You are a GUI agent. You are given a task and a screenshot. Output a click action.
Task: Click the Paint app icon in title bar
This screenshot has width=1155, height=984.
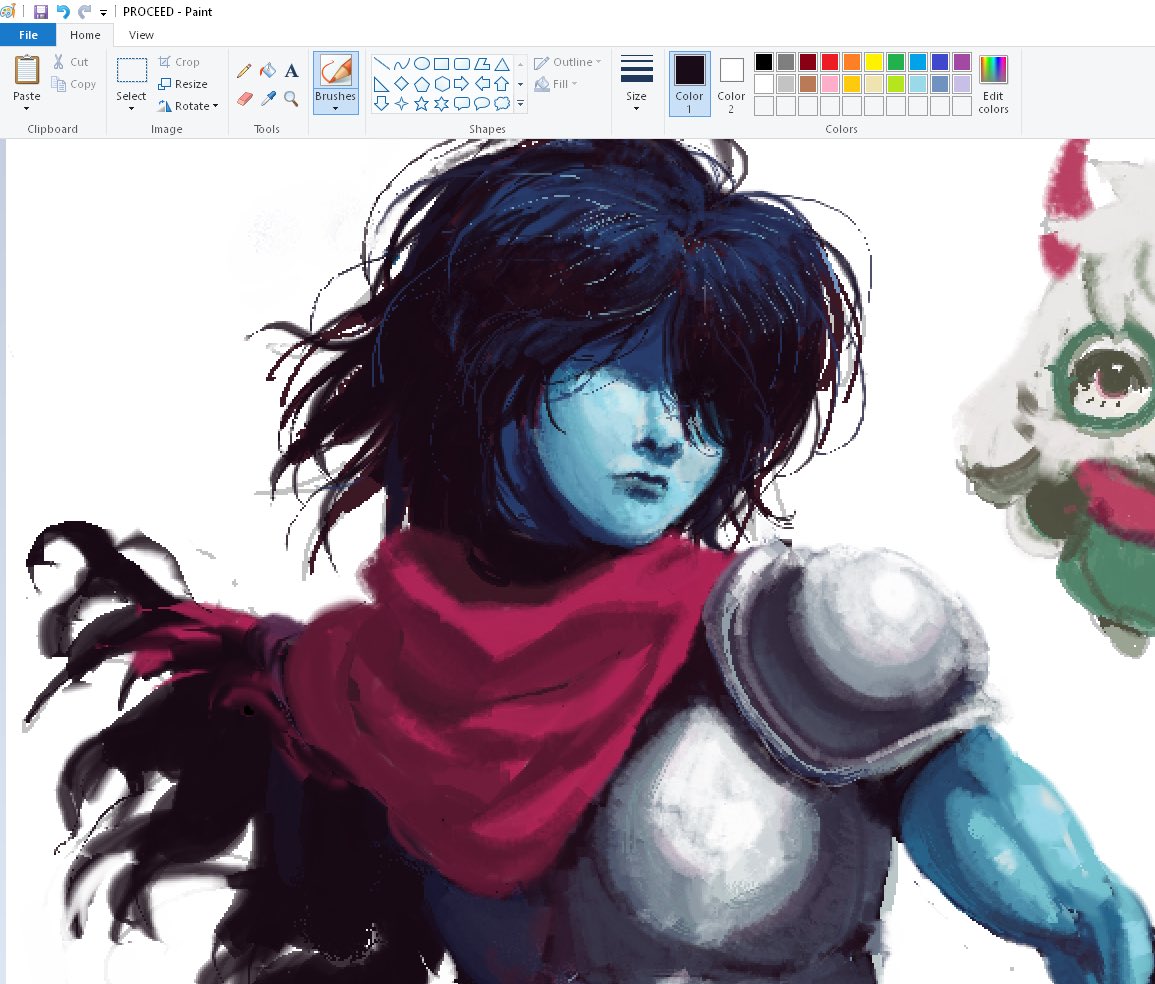pos(8,11)
